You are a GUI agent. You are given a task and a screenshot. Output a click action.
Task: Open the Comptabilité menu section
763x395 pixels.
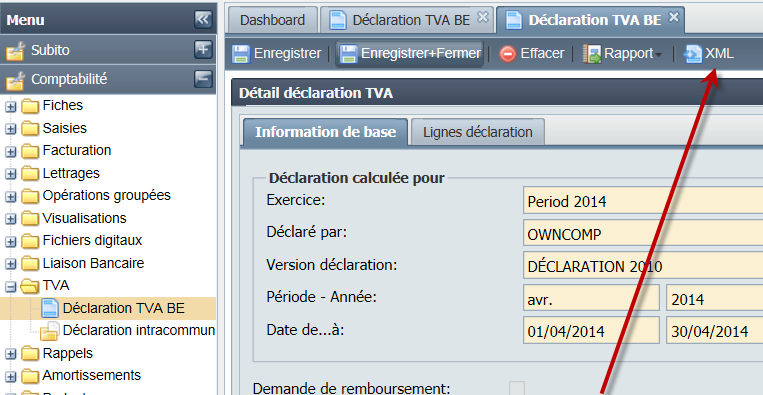point(108,79)
